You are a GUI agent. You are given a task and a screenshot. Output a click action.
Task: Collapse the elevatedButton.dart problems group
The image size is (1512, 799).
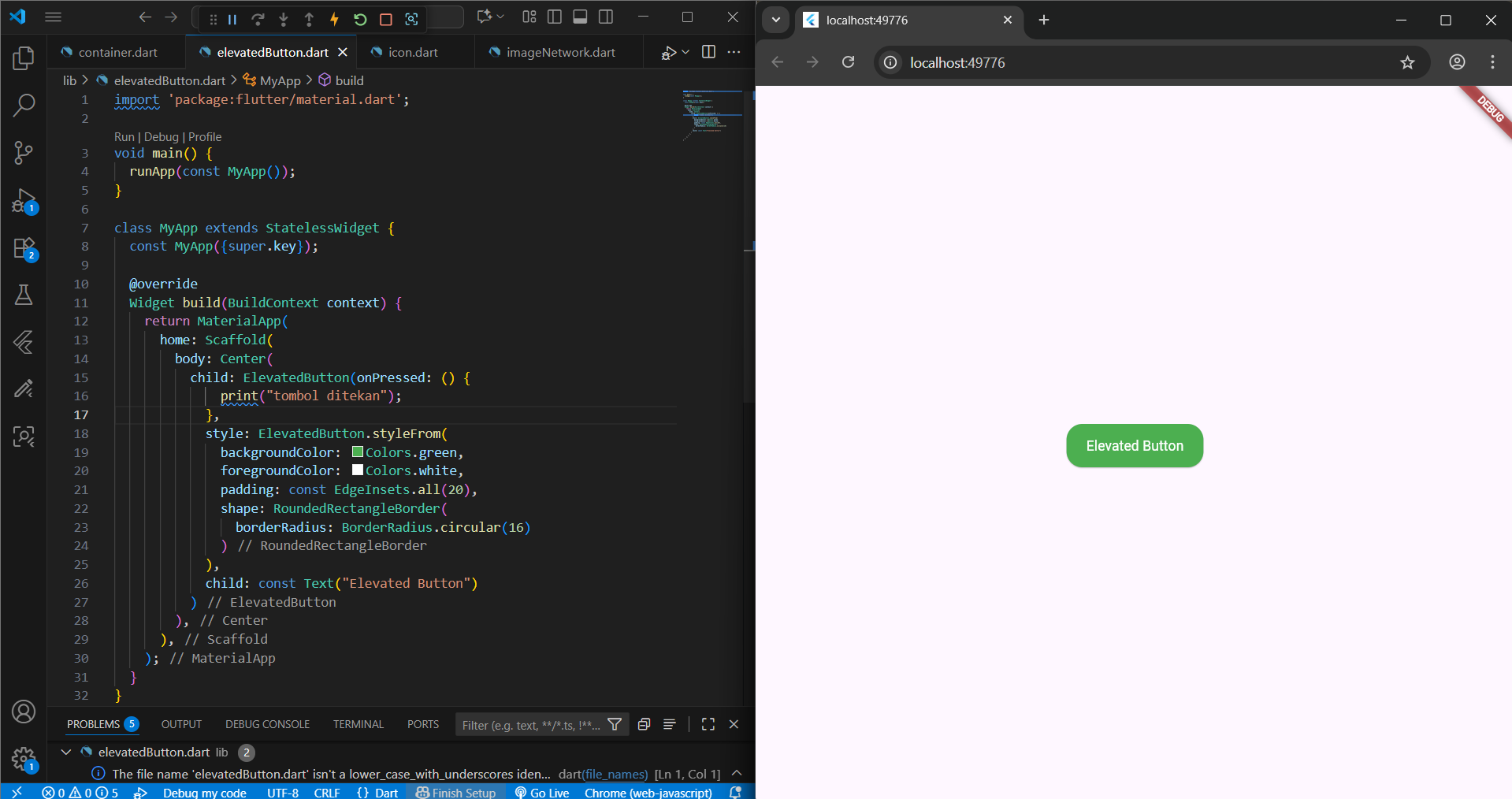[x=66, y=753]
